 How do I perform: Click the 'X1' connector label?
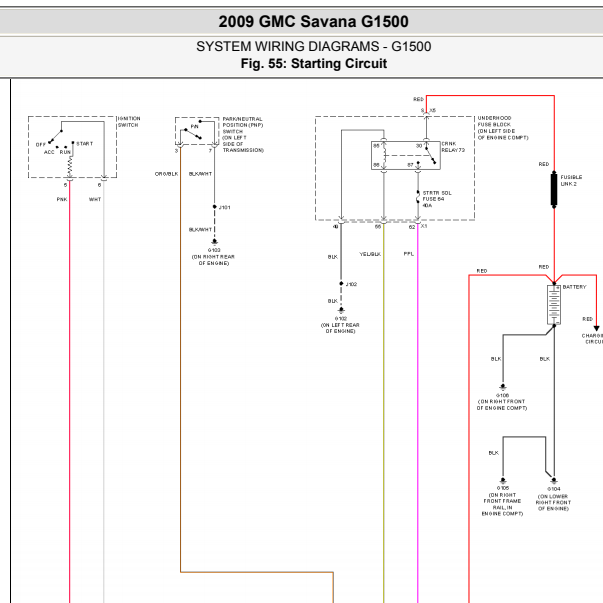click(x=424, y=226)
